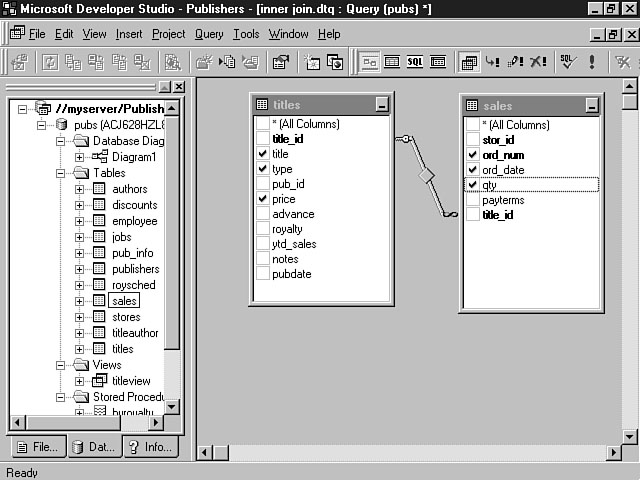Switch to the Info tab
640x480 pixels.
click(x=150, y=447)
